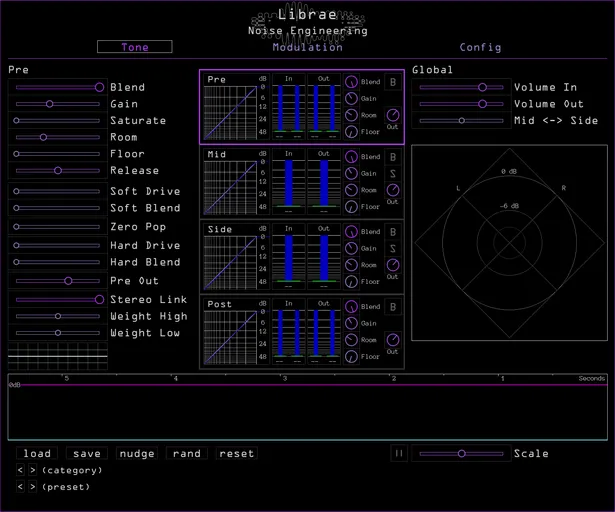
Task: Adjust the Pre Out slider
Action: pos(58,281)
